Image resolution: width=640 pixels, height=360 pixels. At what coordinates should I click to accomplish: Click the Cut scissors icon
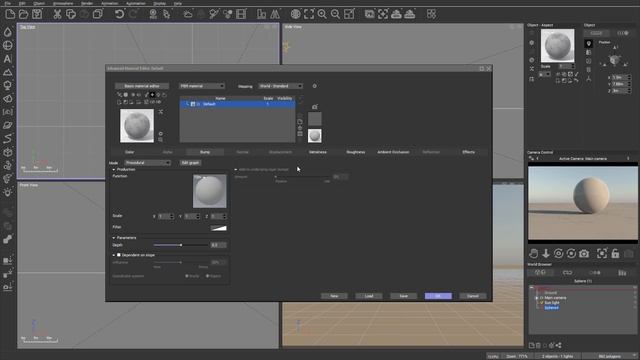[x=57, y=14]
